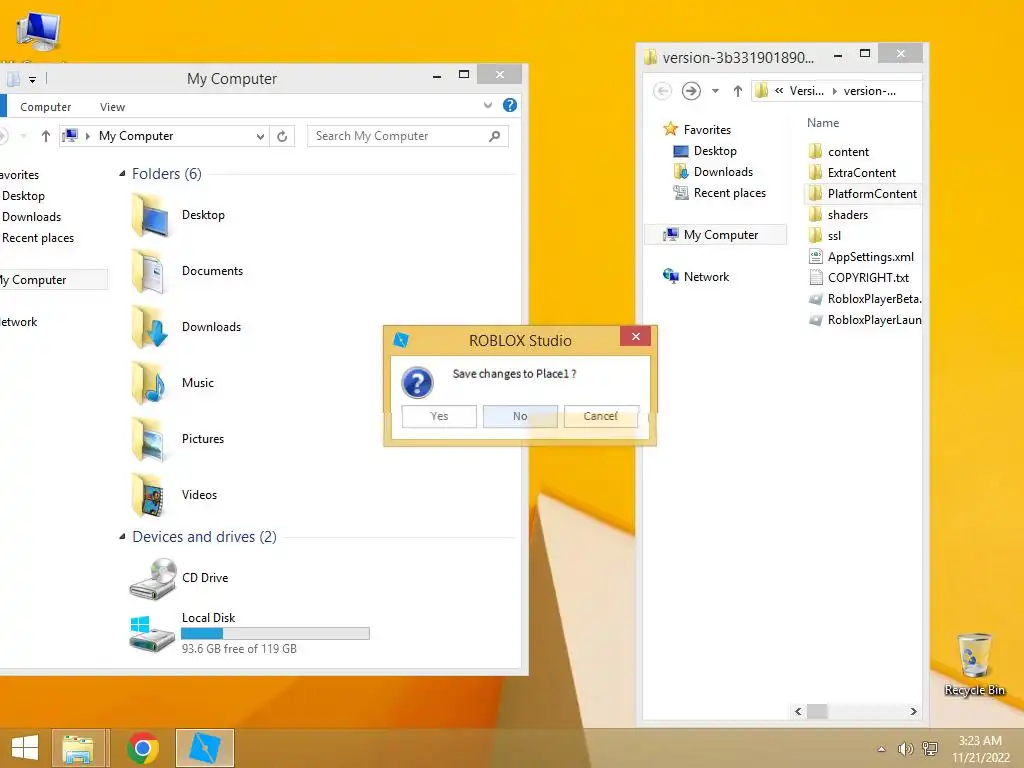Open the Desktop folder in My Computer
1024x768 pixels.
(152, 215)
